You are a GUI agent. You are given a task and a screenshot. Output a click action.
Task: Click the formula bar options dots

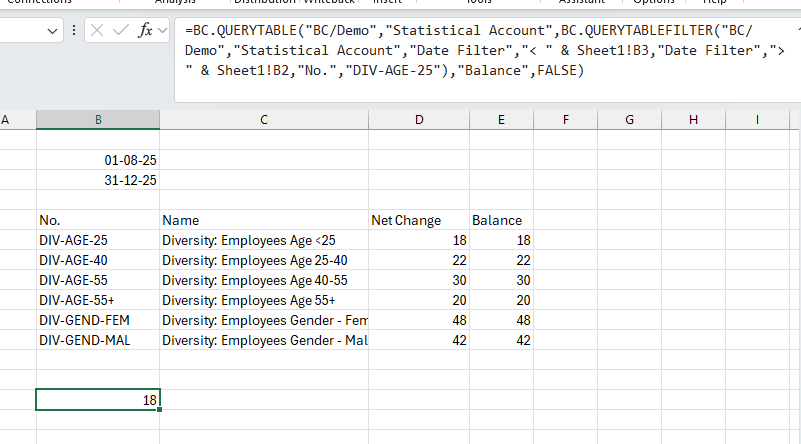74,31
